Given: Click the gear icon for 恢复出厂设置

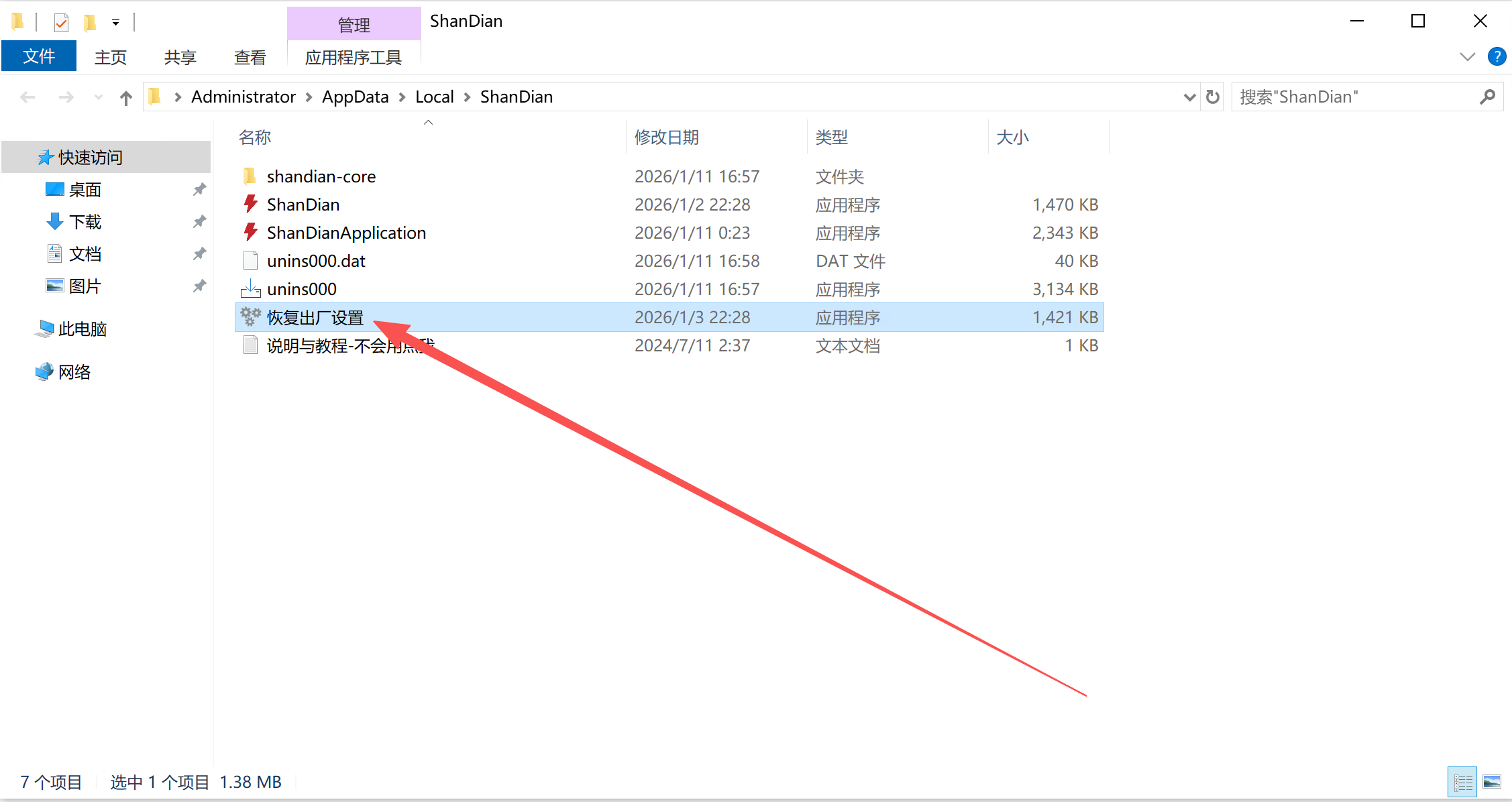Looking at the screenshot, I should click(250, 317).
